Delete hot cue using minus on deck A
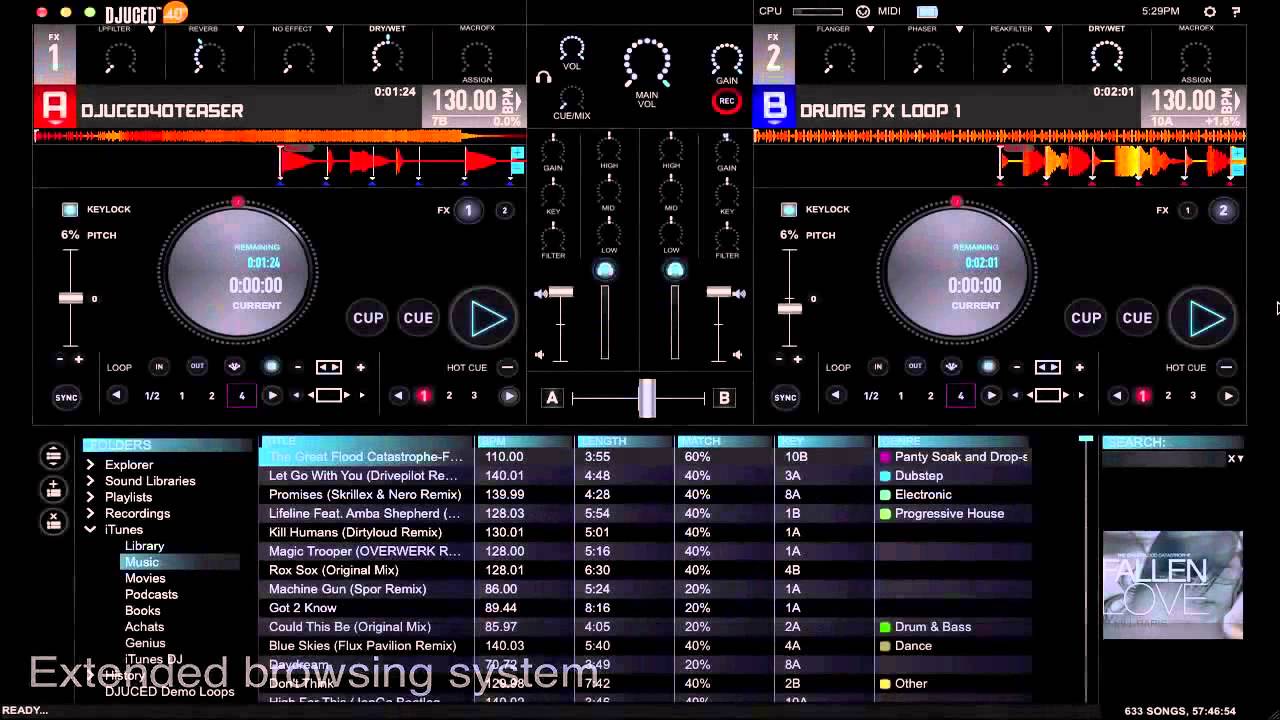Screen dimensions: 1280x720 507,367
